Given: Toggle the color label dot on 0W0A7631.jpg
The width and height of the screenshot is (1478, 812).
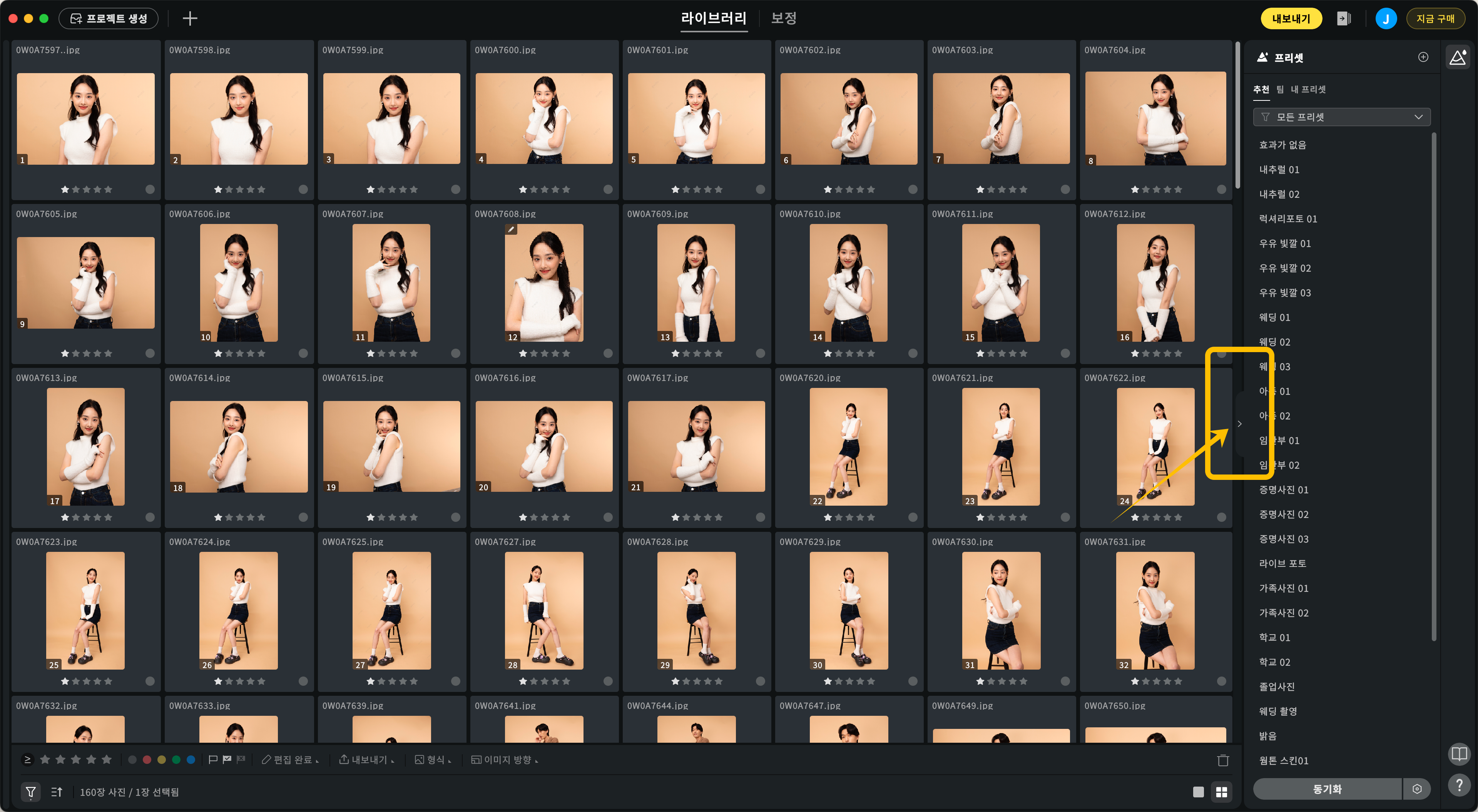Looking at the screenshot, I should point(1221,681).
